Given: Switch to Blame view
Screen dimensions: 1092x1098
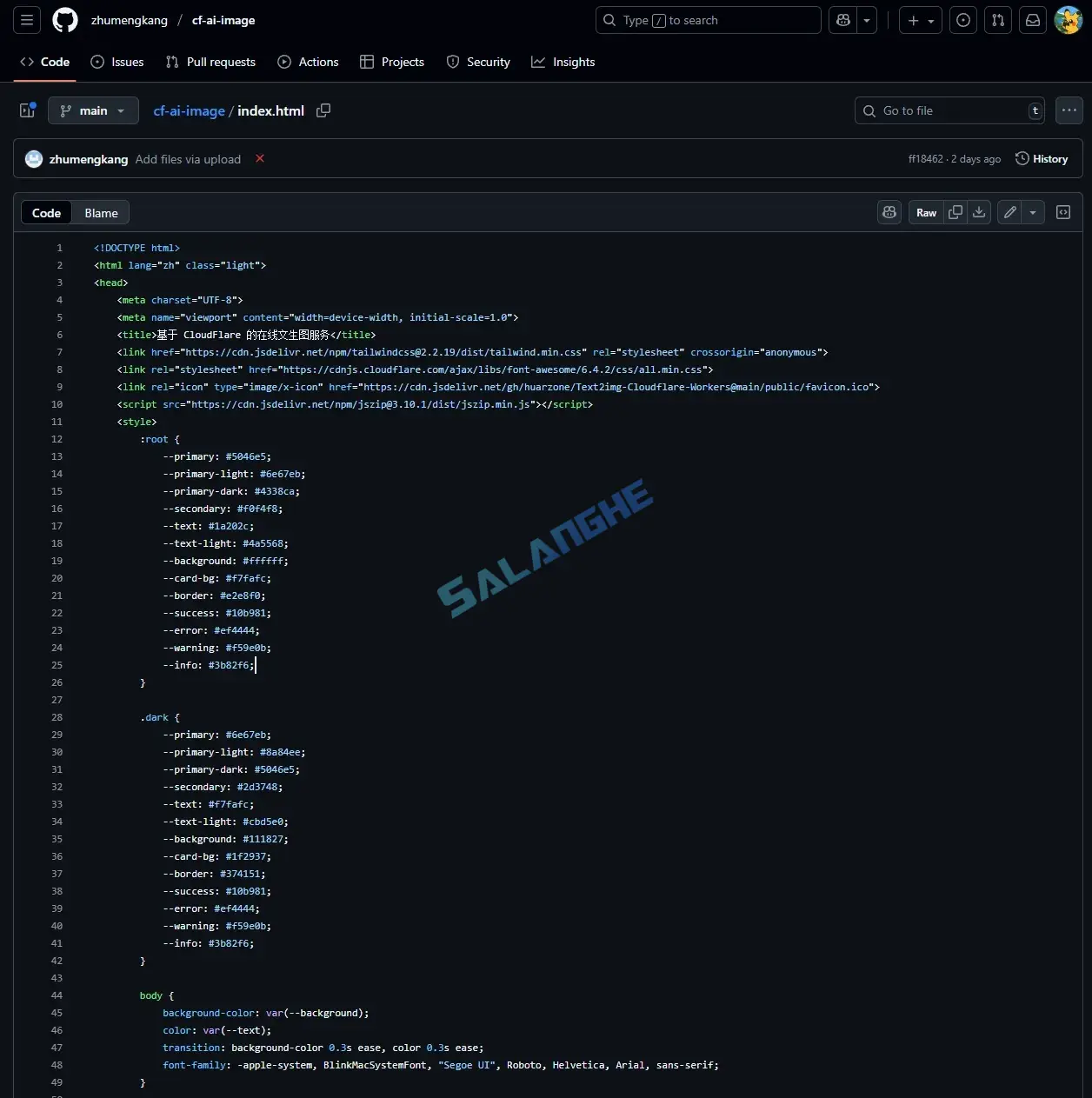Looking at the screenshot, I should tap(101, 213).
